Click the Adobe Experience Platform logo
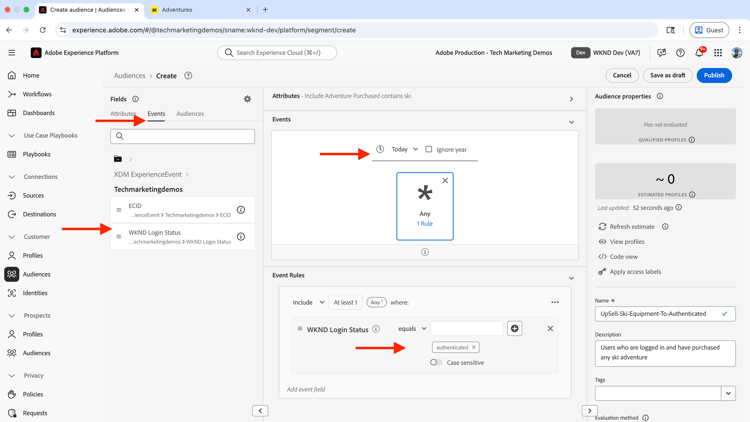Screen dimensions: 750x422 [x=36, y=53]
